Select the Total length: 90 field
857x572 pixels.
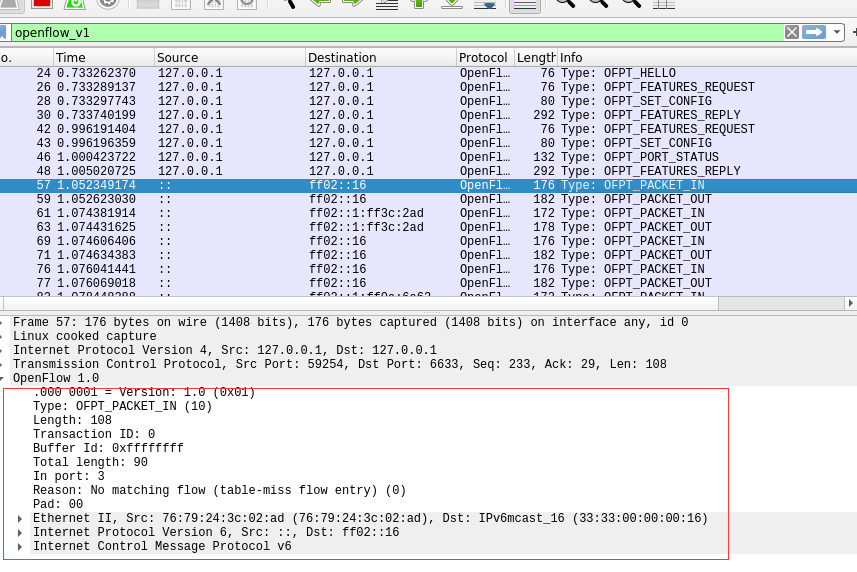point(90,462)
